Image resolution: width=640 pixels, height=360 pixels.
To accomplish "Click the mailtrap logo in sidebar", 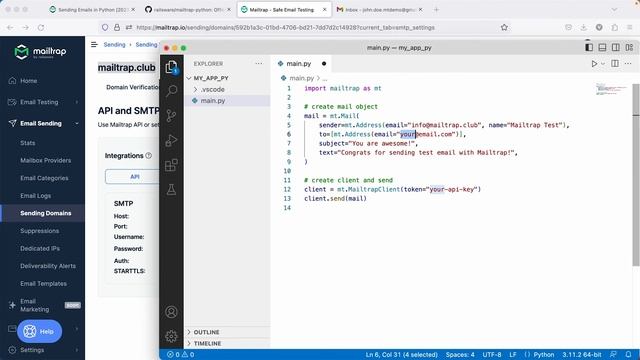I will click(x=40, y=52).
